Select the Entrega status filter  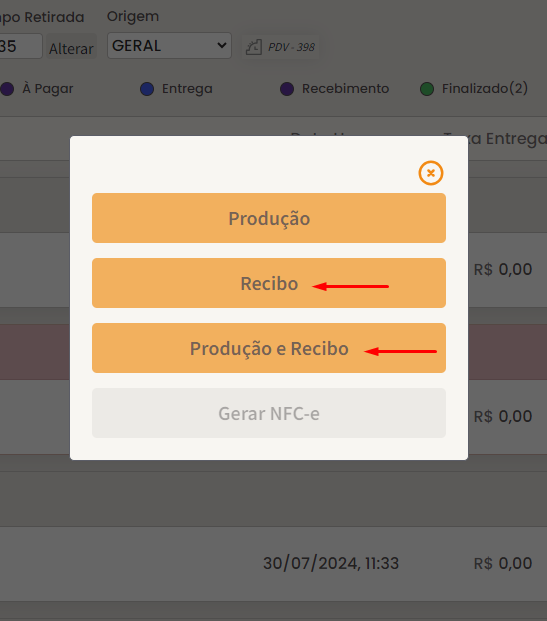tap(187, 89)
